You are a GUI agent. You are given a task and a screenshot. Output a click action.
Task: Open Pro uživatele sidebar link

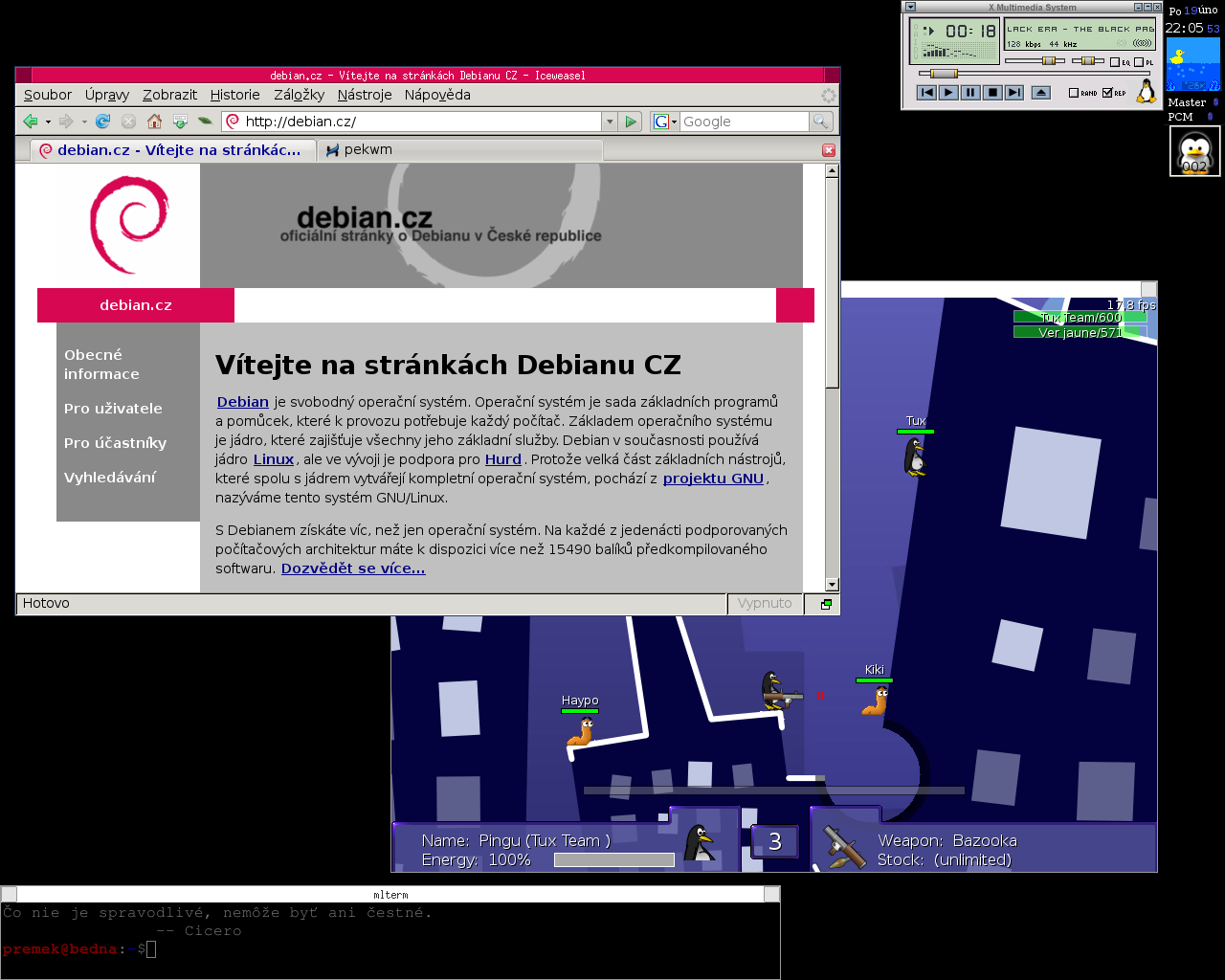pos(113,409)
